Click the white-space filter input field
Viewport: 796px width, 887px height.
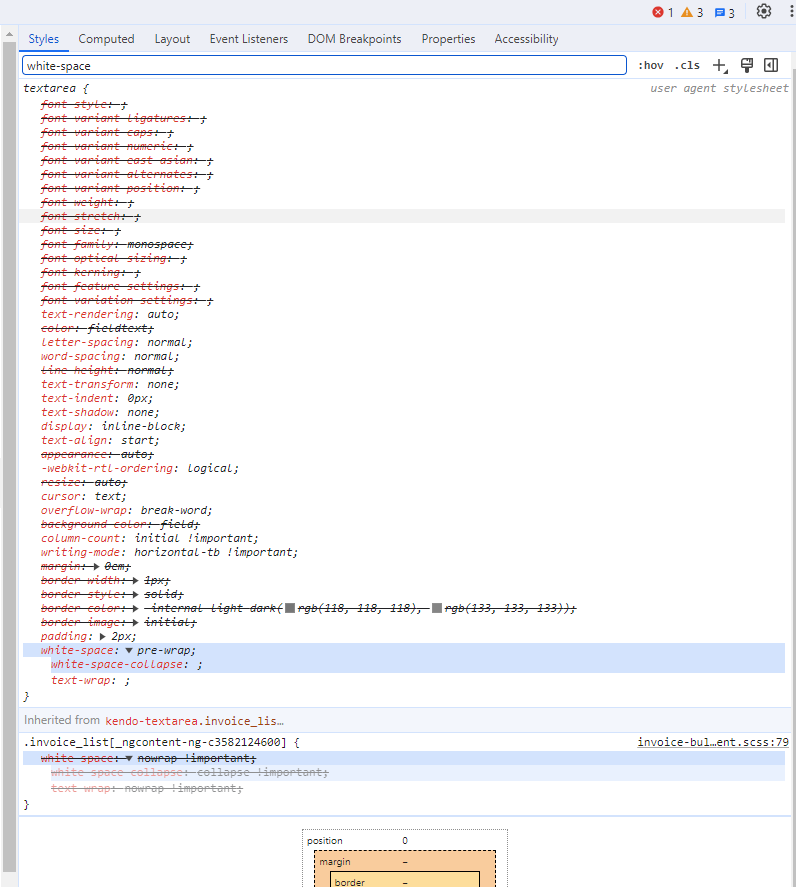[324, 65]
